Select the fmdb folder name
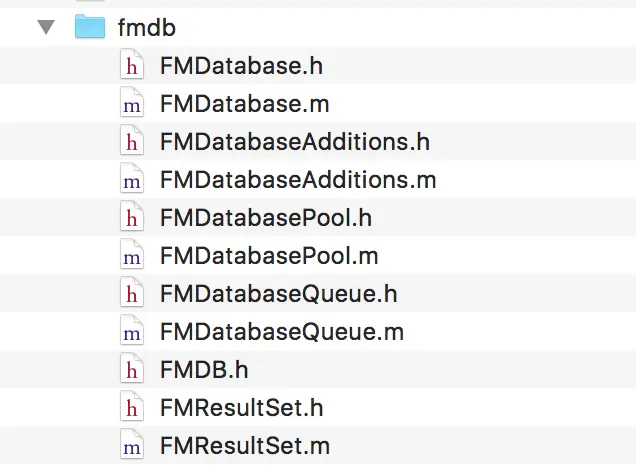This screenshot has width=636, height=466. tap(147, 28)
